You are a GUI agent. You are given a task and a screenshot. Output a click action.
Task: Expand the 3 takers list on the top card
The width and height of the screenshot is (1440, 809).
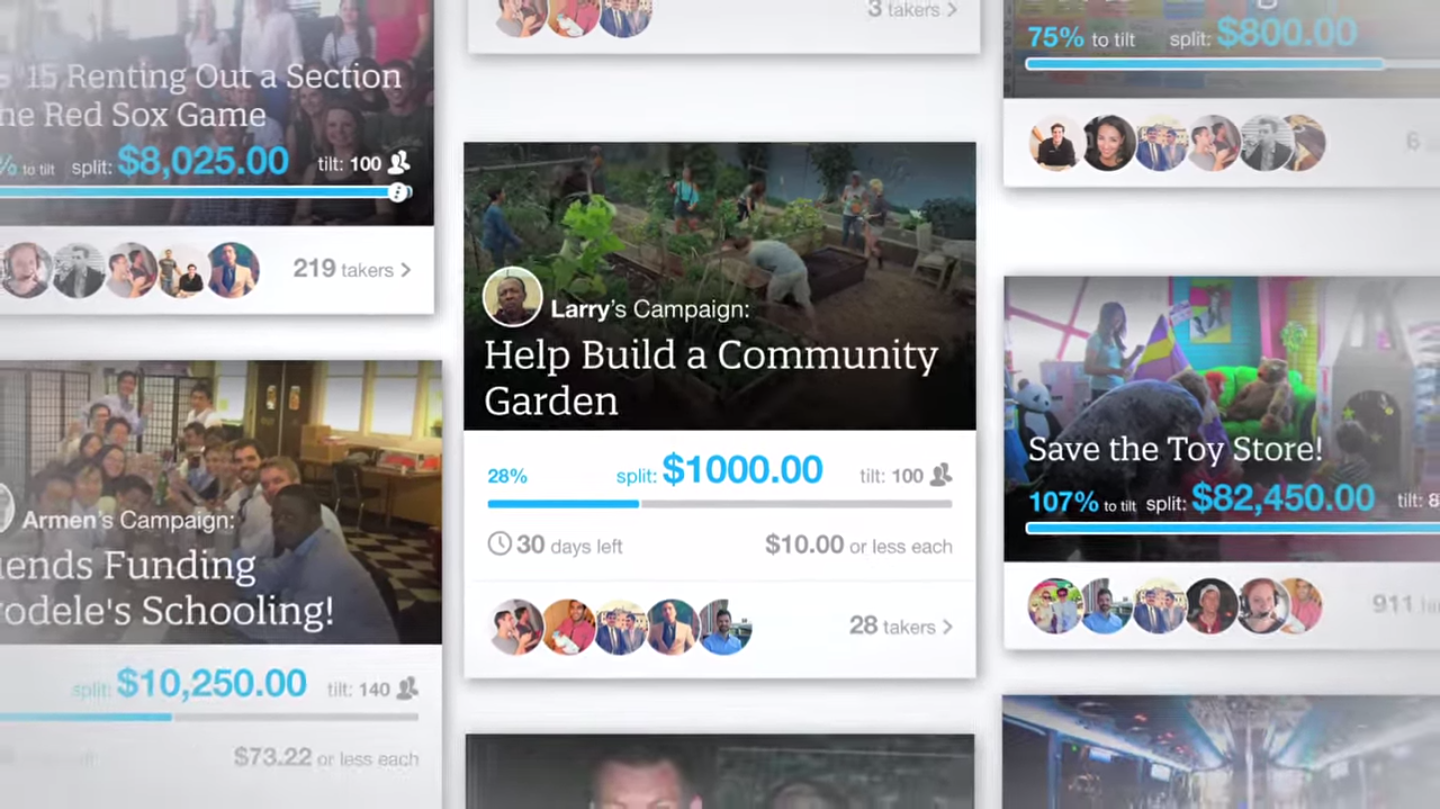point(911,10)
